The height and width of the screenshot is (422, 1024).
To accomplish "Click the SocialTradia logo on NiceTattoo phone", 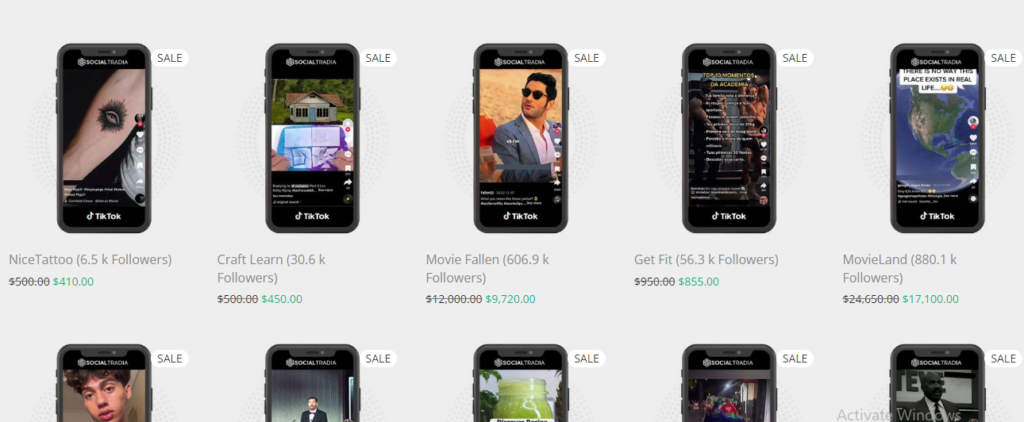I will [103, 62].
